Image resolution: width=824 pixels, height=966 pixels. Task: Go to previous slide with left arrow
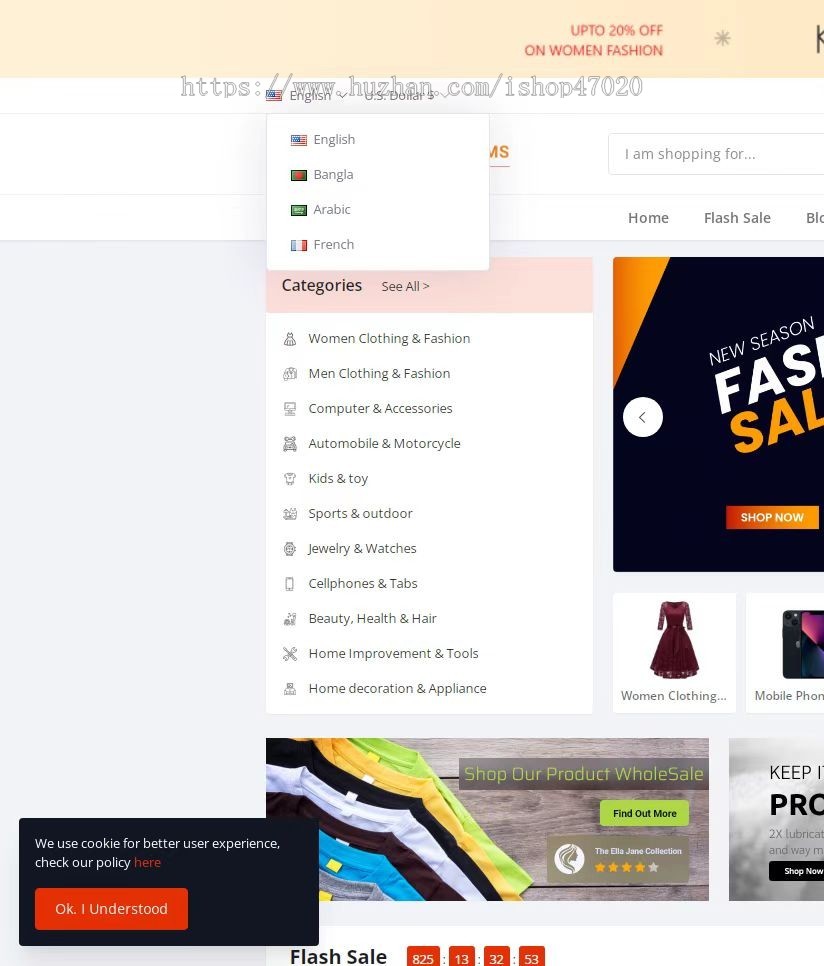pos(642,417)
